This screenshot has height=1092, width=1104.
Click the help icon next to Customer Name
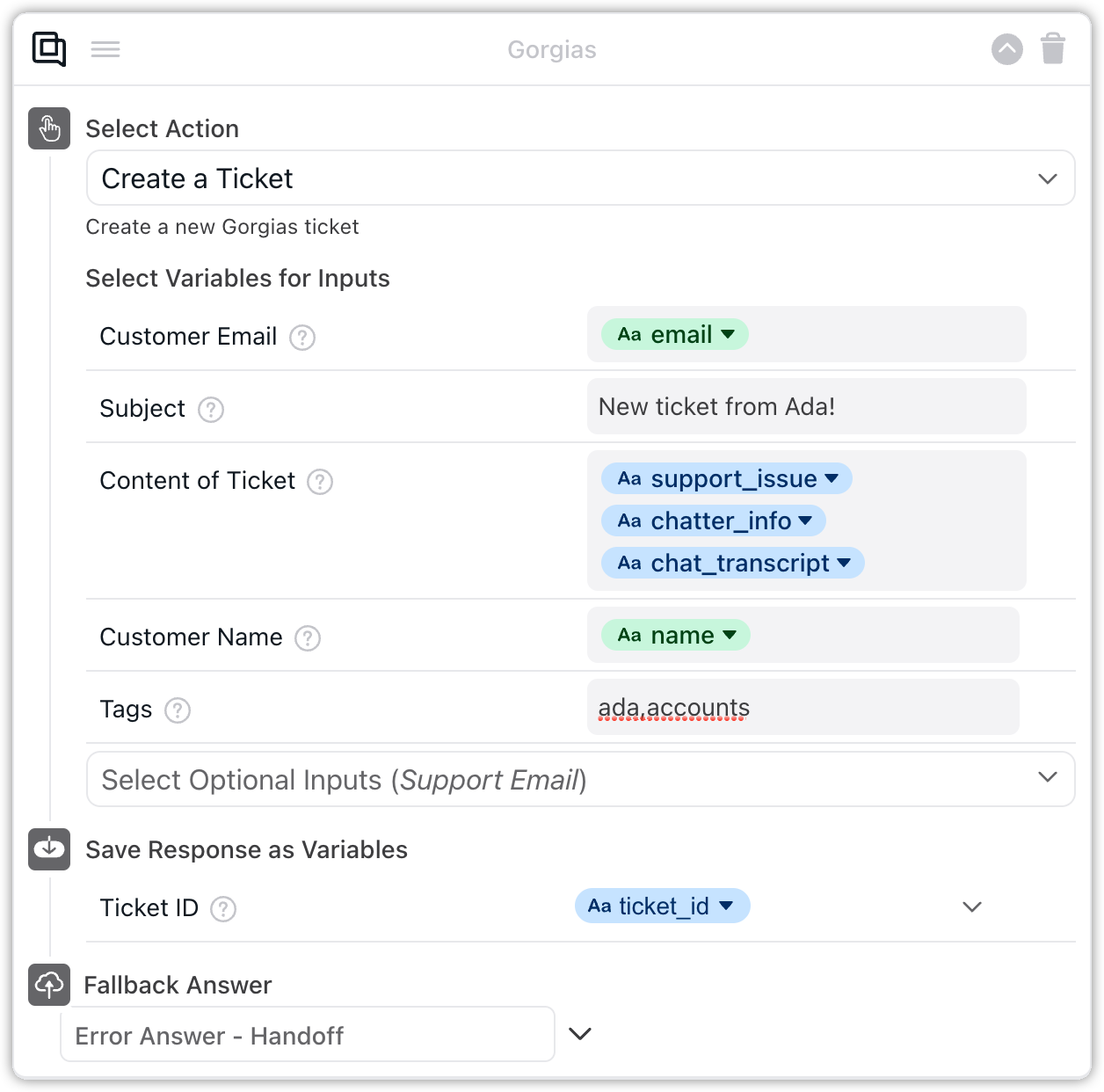[x=308, y=638]
